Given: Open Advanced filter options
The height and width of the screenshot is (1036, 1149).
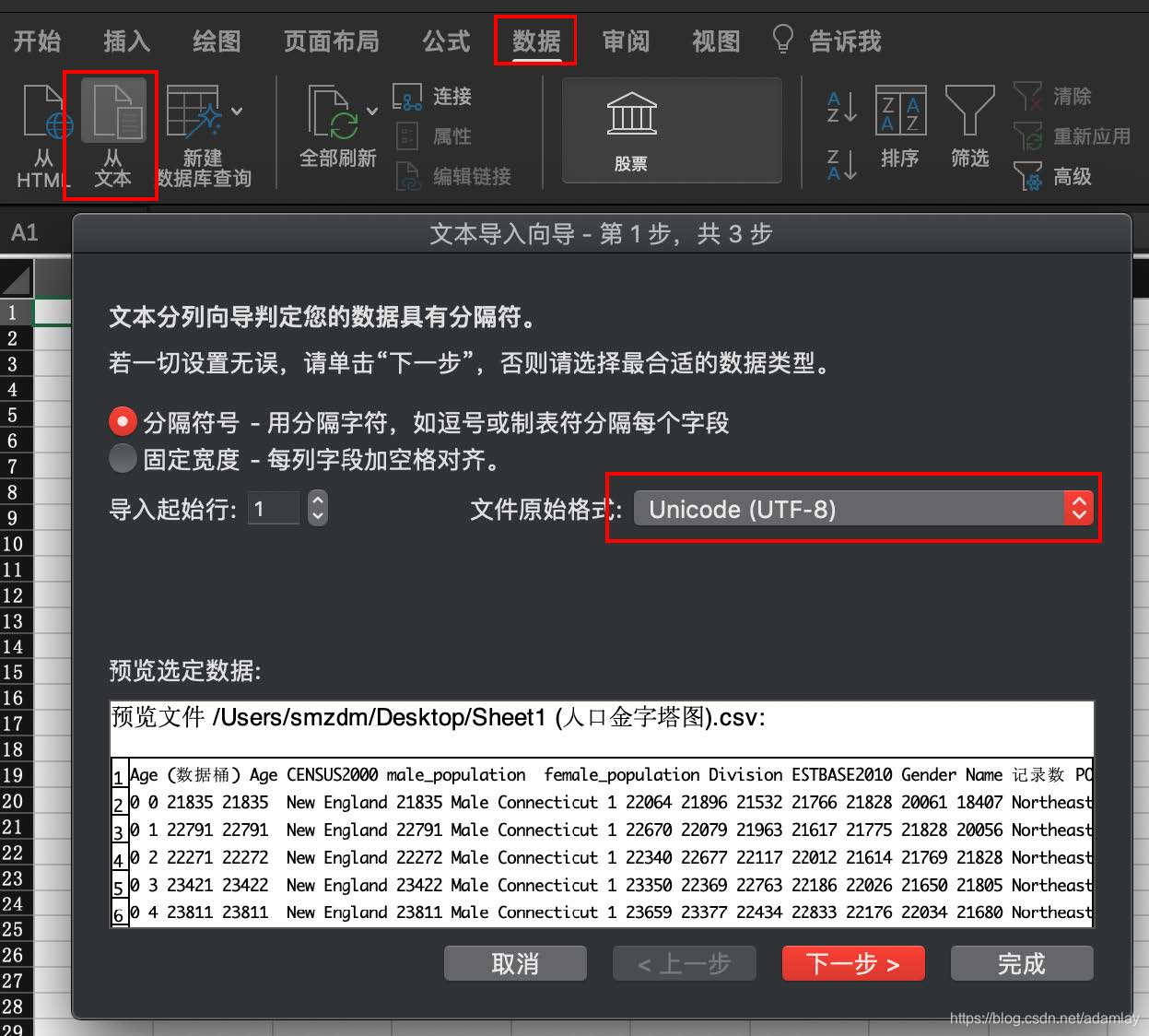Looking at the screenshot, I should 1052,175.
